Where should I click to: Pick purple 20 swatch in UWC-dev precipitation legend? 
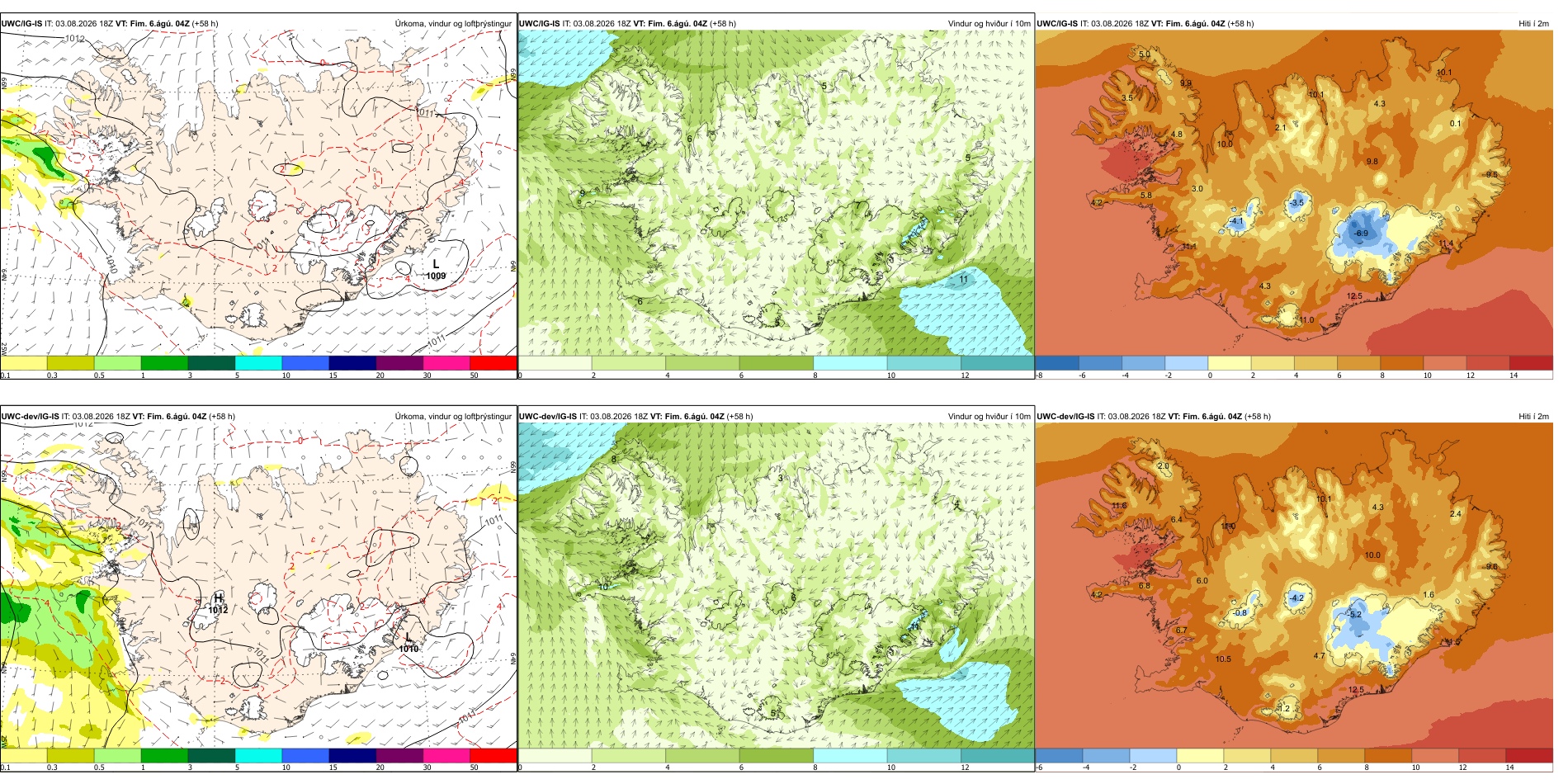(x=399, y=755)
